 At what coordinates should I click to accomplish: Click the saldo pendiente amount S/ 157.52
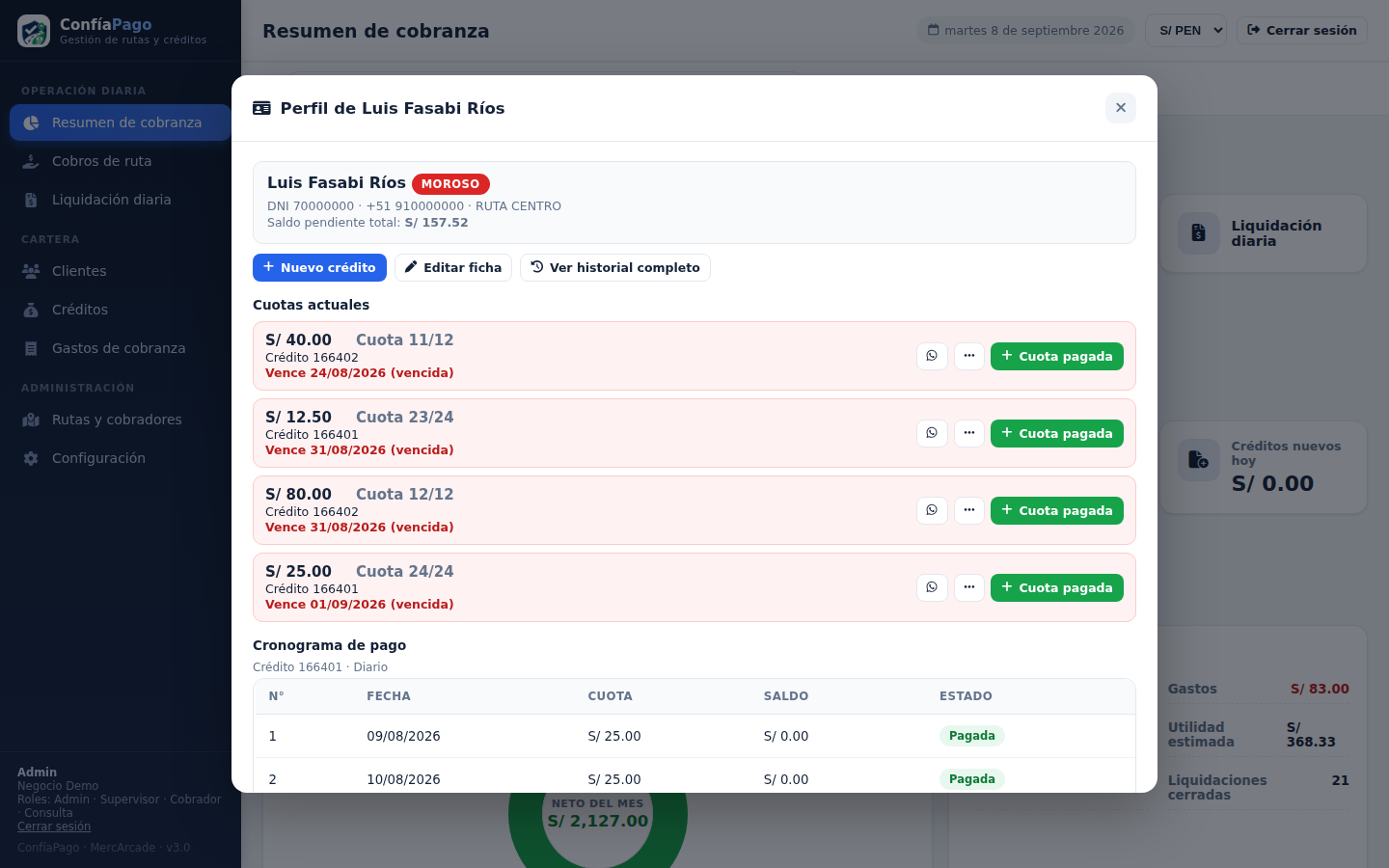(436, 223)
